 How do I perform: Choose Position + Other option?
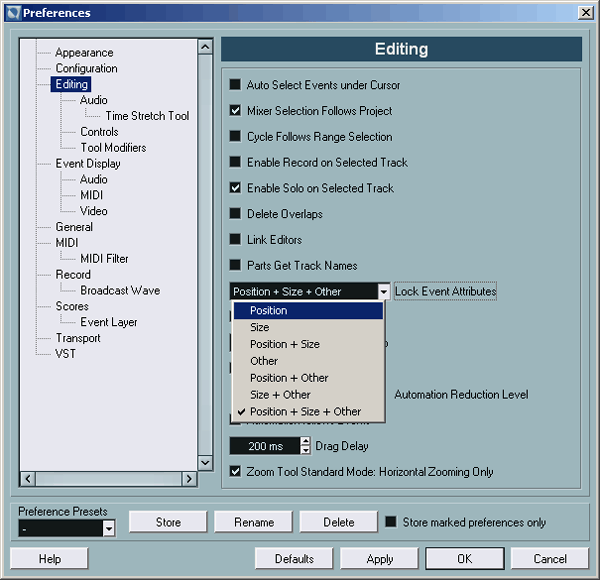pyautogui.click(x=308, y=378)
